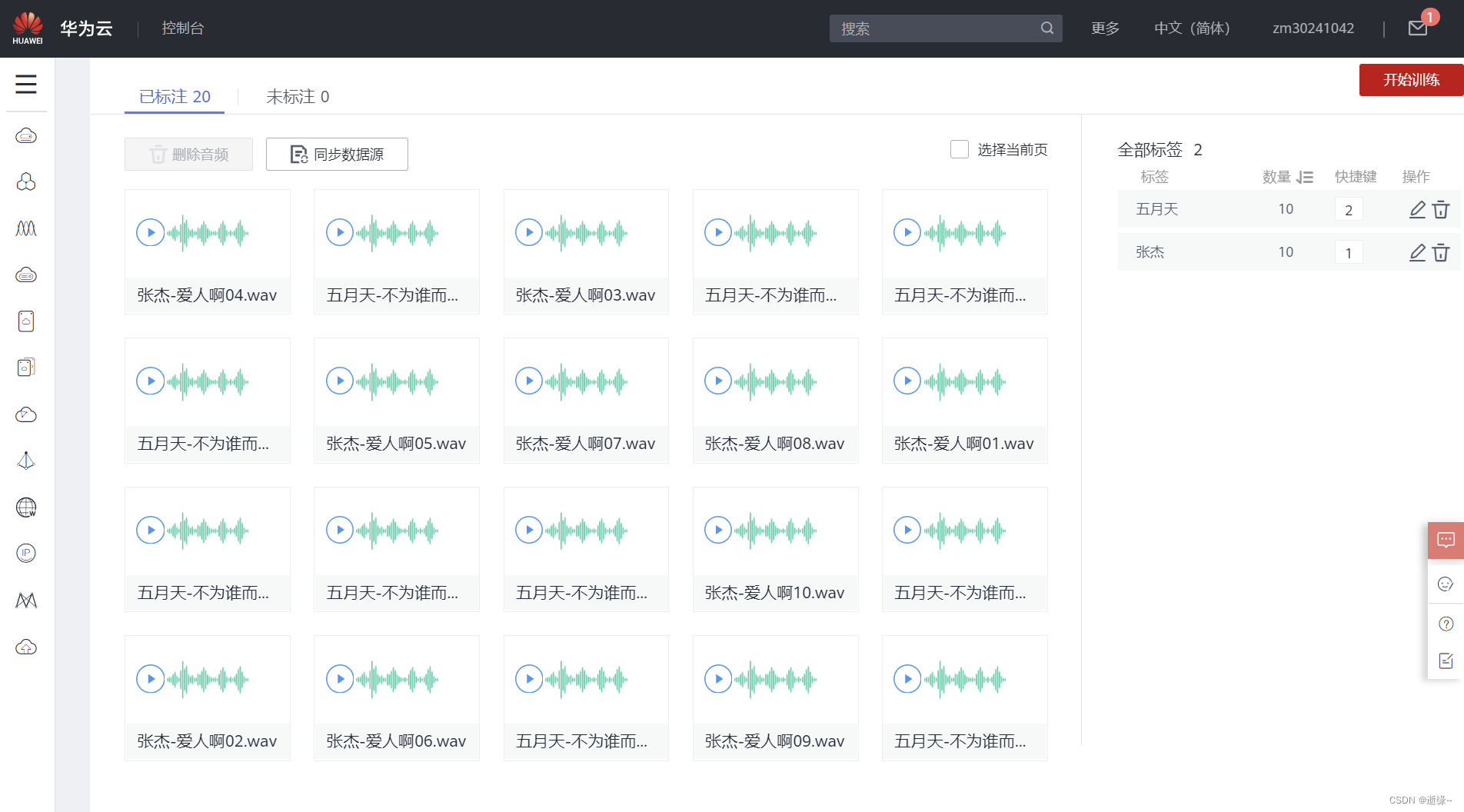
Task: Click the 张杰-爱人啊10.wav file name
Action: tap(774, 593)
